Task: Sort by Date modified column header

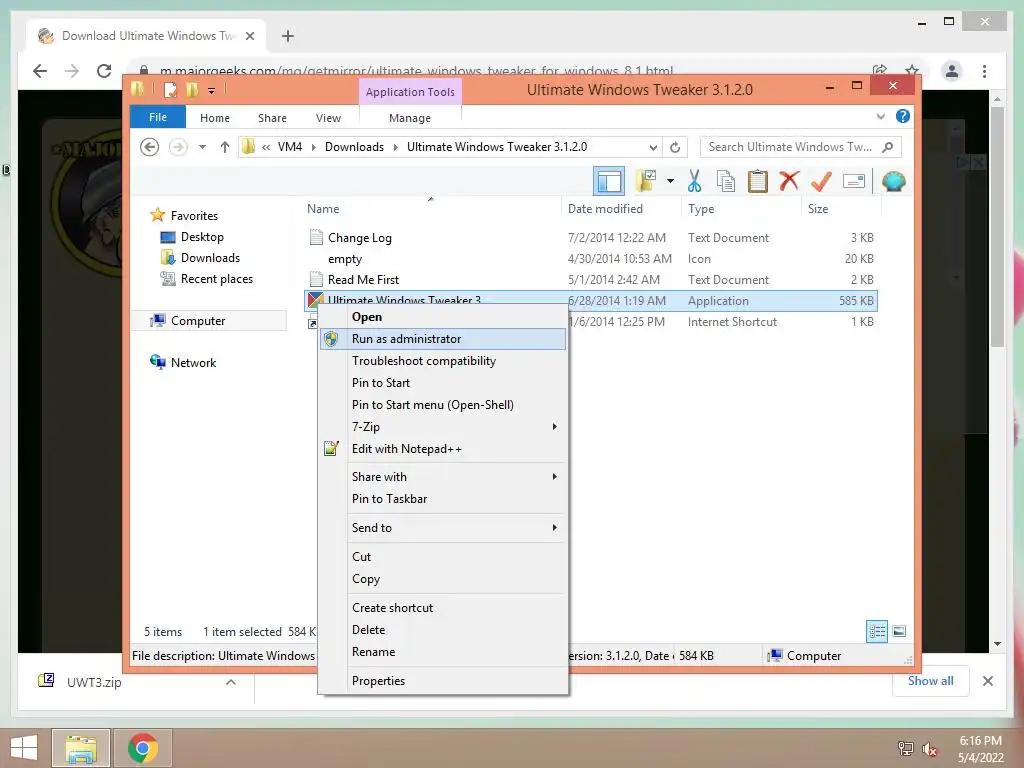Action: point(605,209)
